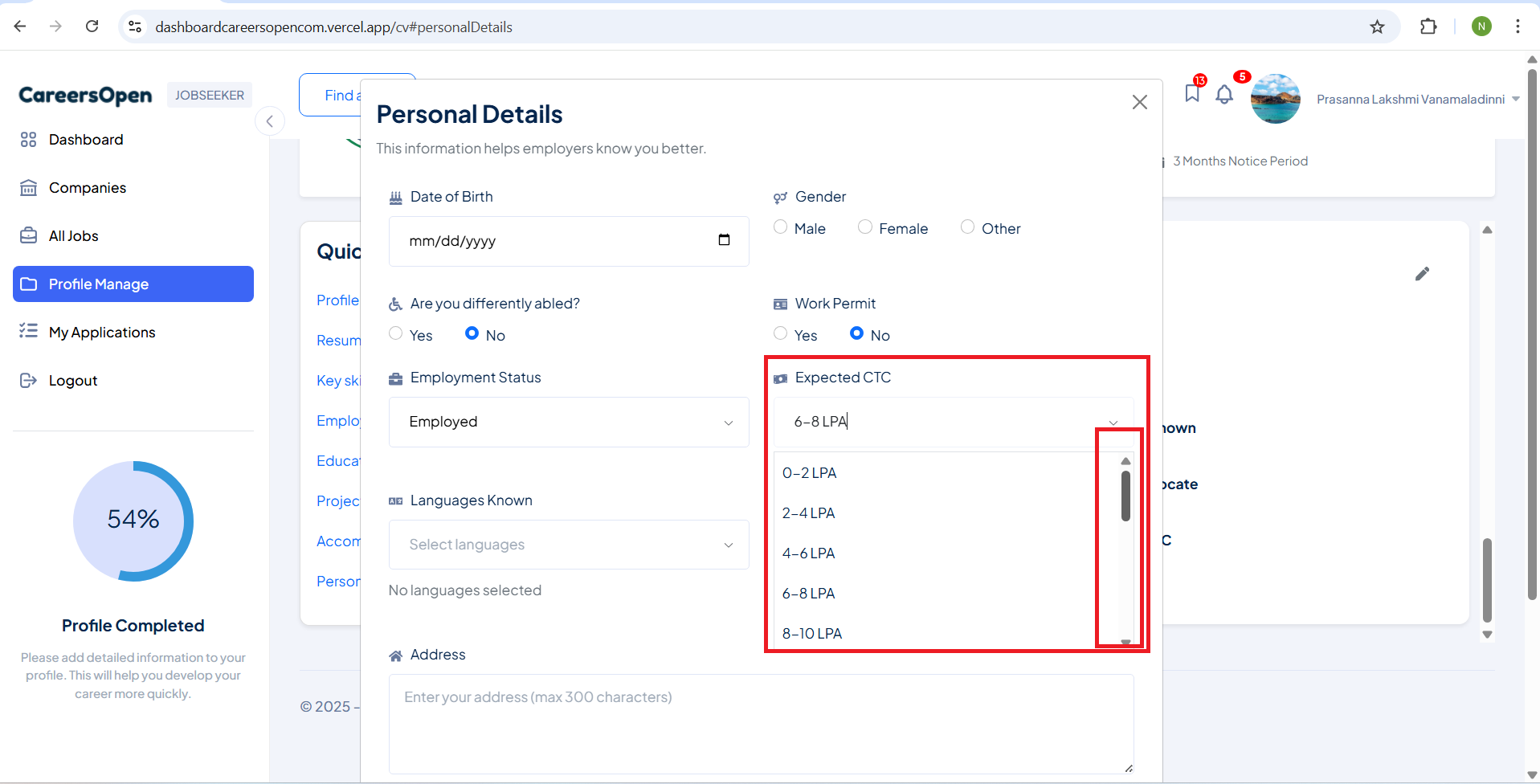Go to My Applications in sidebar
Screen dimensions: 1540x784
tap(102, 333)
